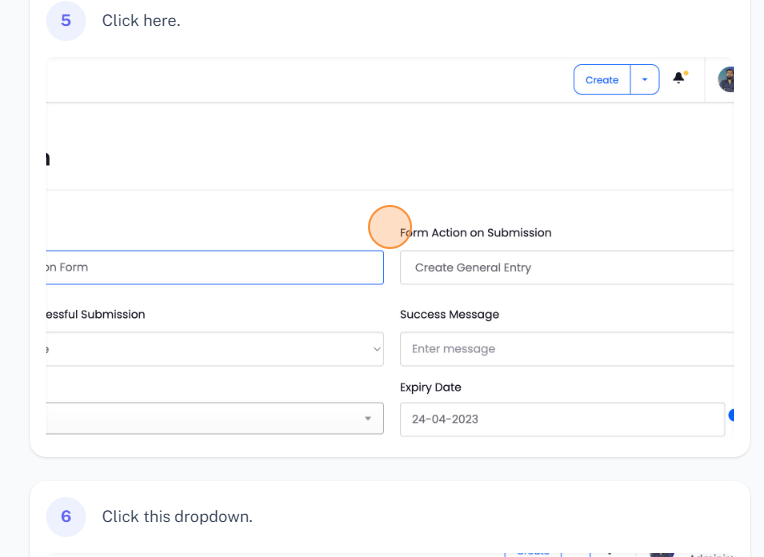Click the blue dot beside Expiry Date

[732, 415]
